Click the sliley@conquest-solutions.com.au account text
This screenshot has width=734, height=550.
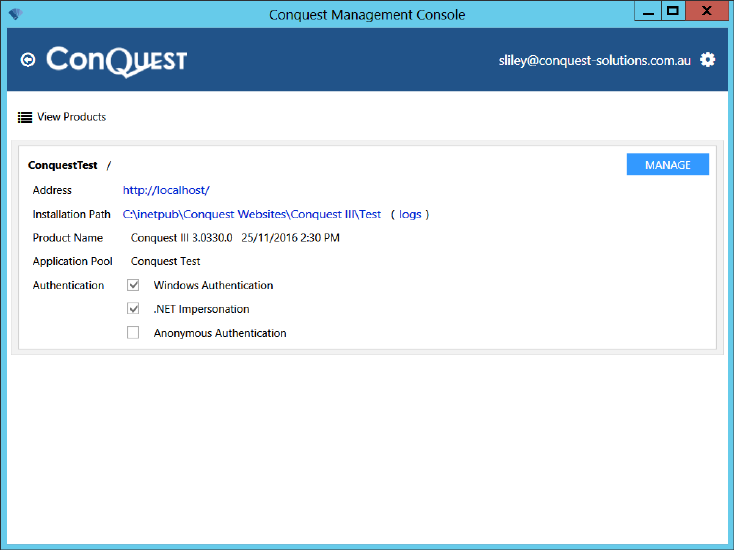coord(595,60)
